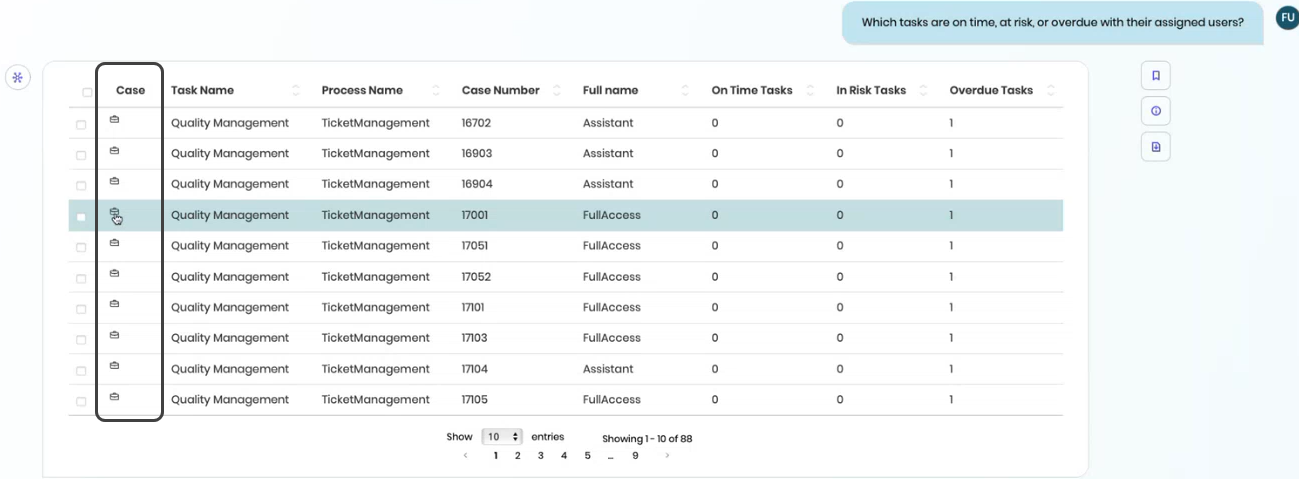1299x479 pixels.
Task: Open the entries-per-page dropdown showing 10
Action: 502,437
